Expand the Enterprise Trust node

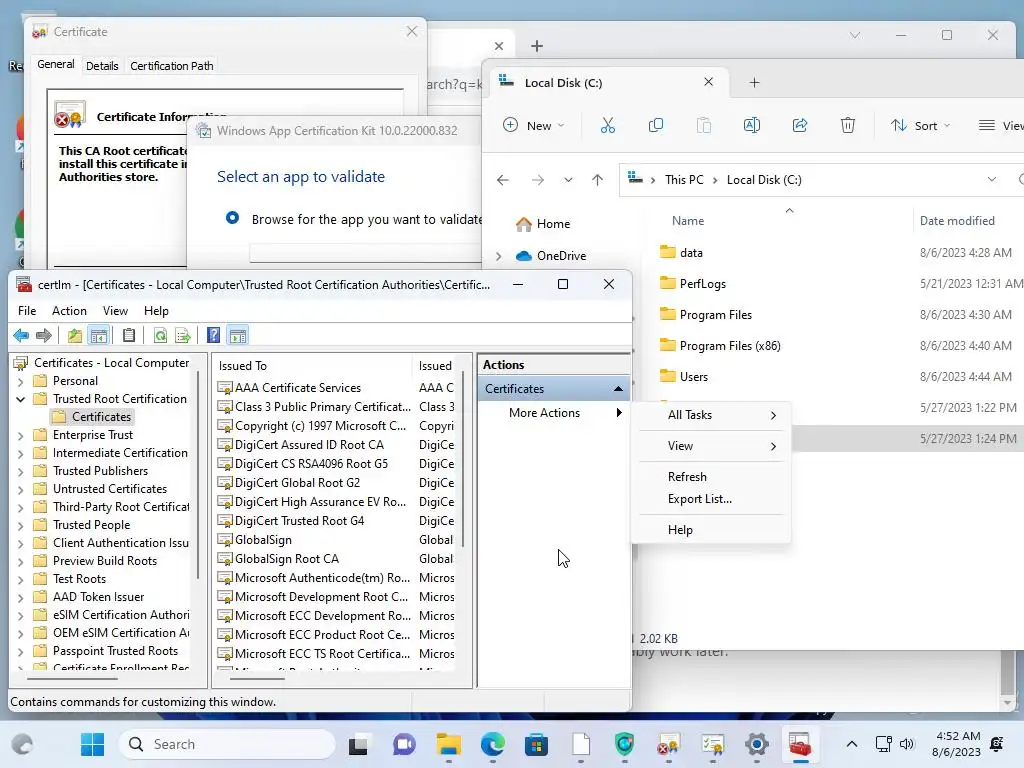coord(21,436)
